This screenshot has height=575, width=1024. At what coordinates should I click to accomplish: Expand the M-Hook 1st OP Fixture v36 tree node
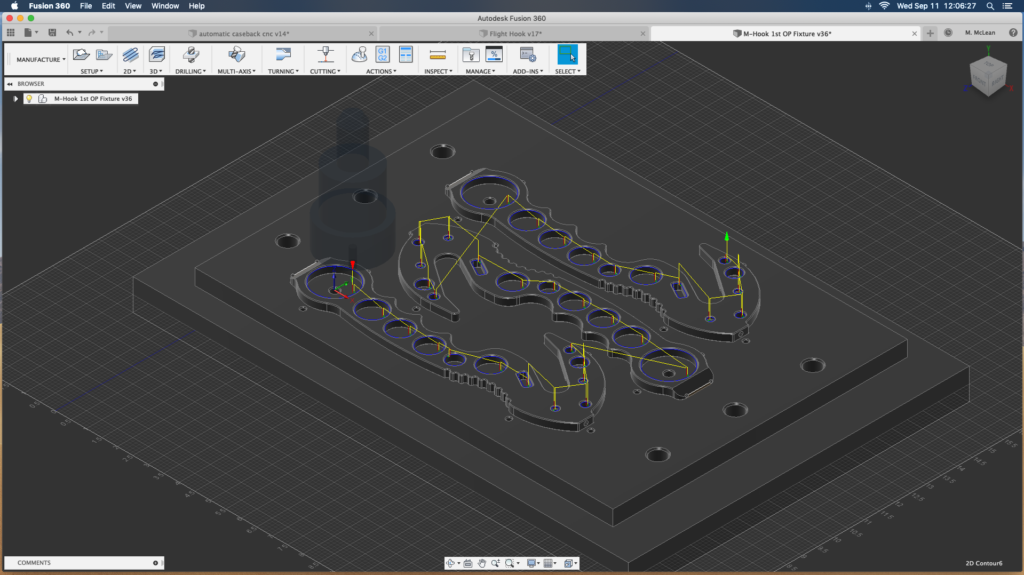pos(16,99)
